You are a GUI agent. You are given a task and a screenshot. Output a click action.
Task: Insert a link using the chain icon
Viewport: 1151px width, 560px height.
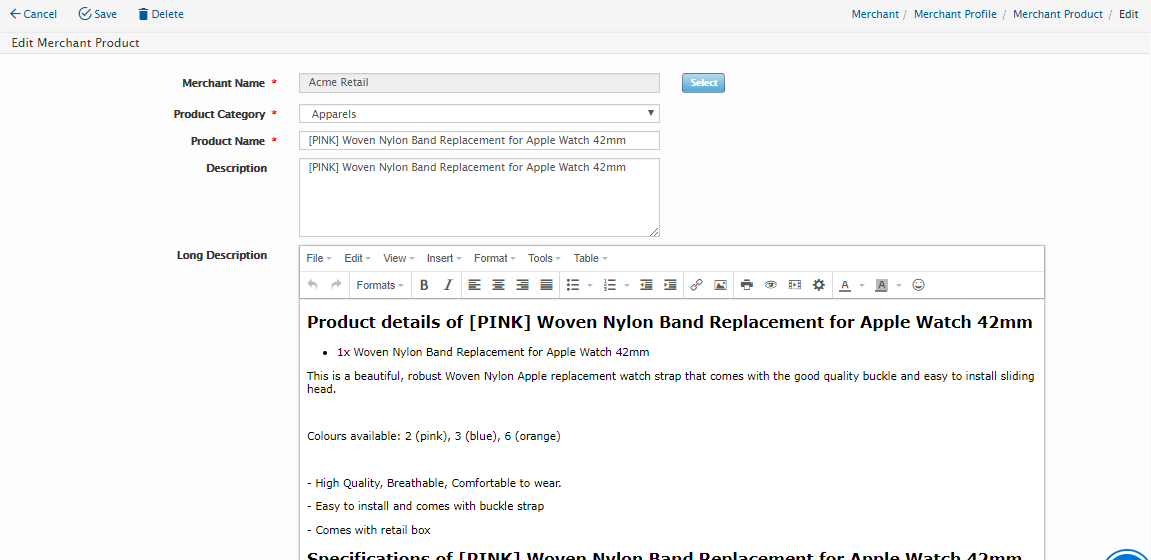pyautogui.click(x=696, y=285)
